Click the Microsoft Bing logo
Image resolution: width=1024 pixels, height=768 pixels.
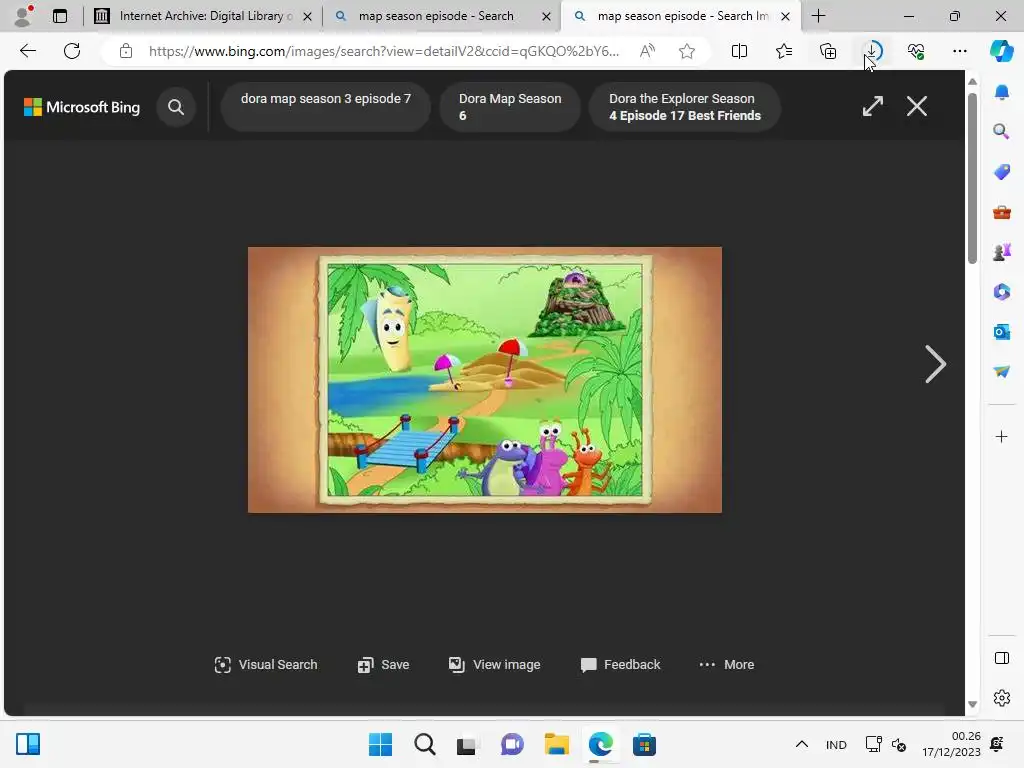[x=82, y=107]
